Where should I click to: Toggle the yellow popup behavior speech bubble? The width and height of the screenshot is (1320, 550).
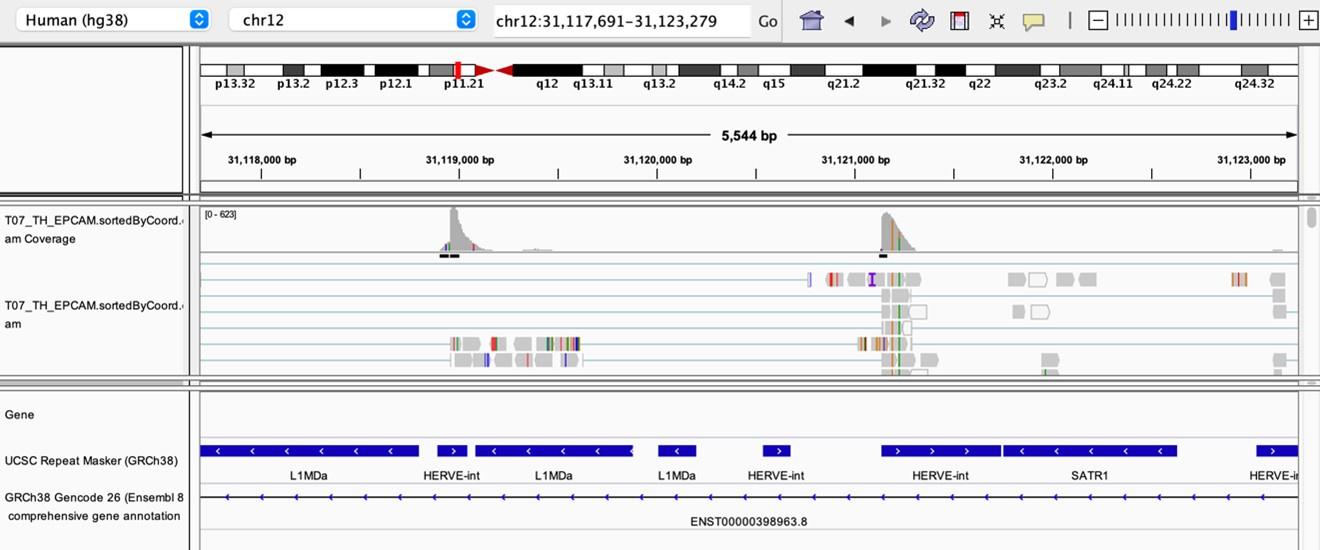(1033, 21)
